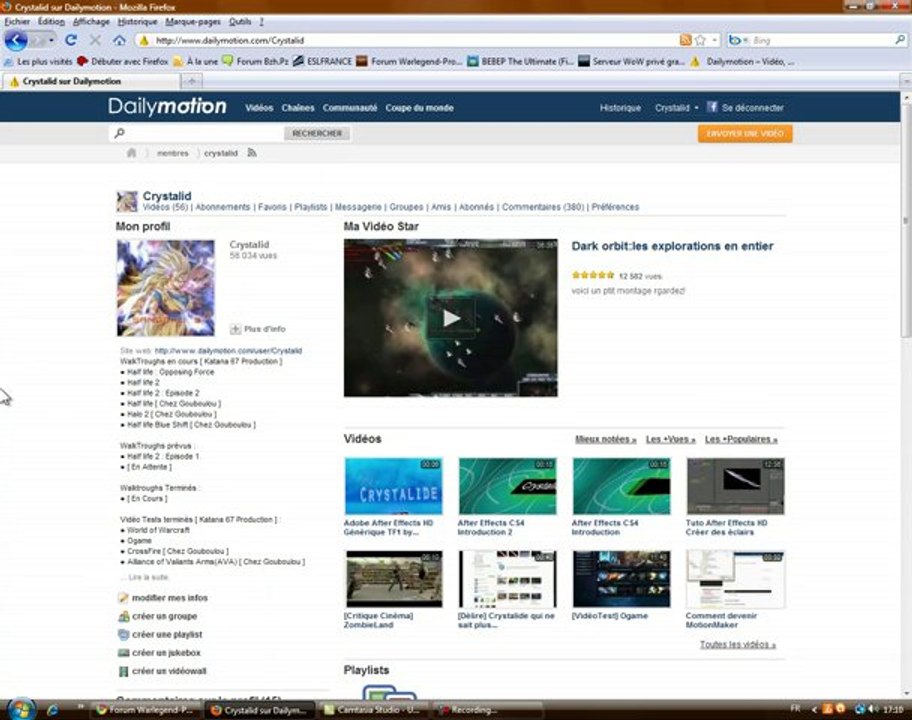Open the Messagerie profile link

[358, 207]
